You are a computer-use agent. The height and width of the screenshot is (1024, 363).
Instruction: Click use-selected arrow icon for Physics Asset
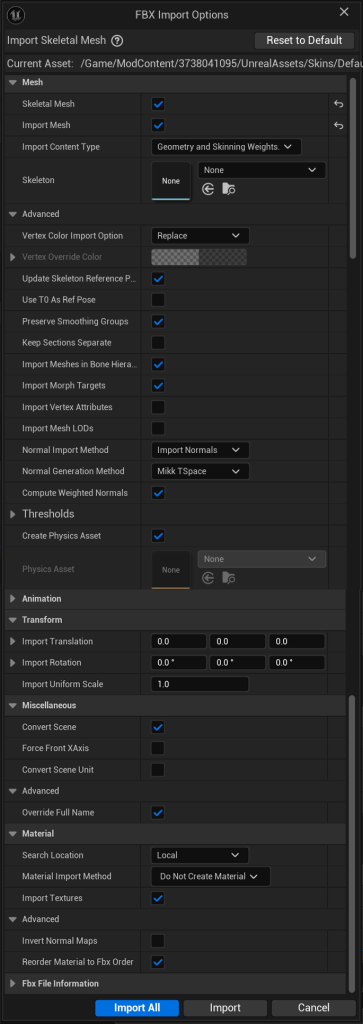click(x=208, y=578)
